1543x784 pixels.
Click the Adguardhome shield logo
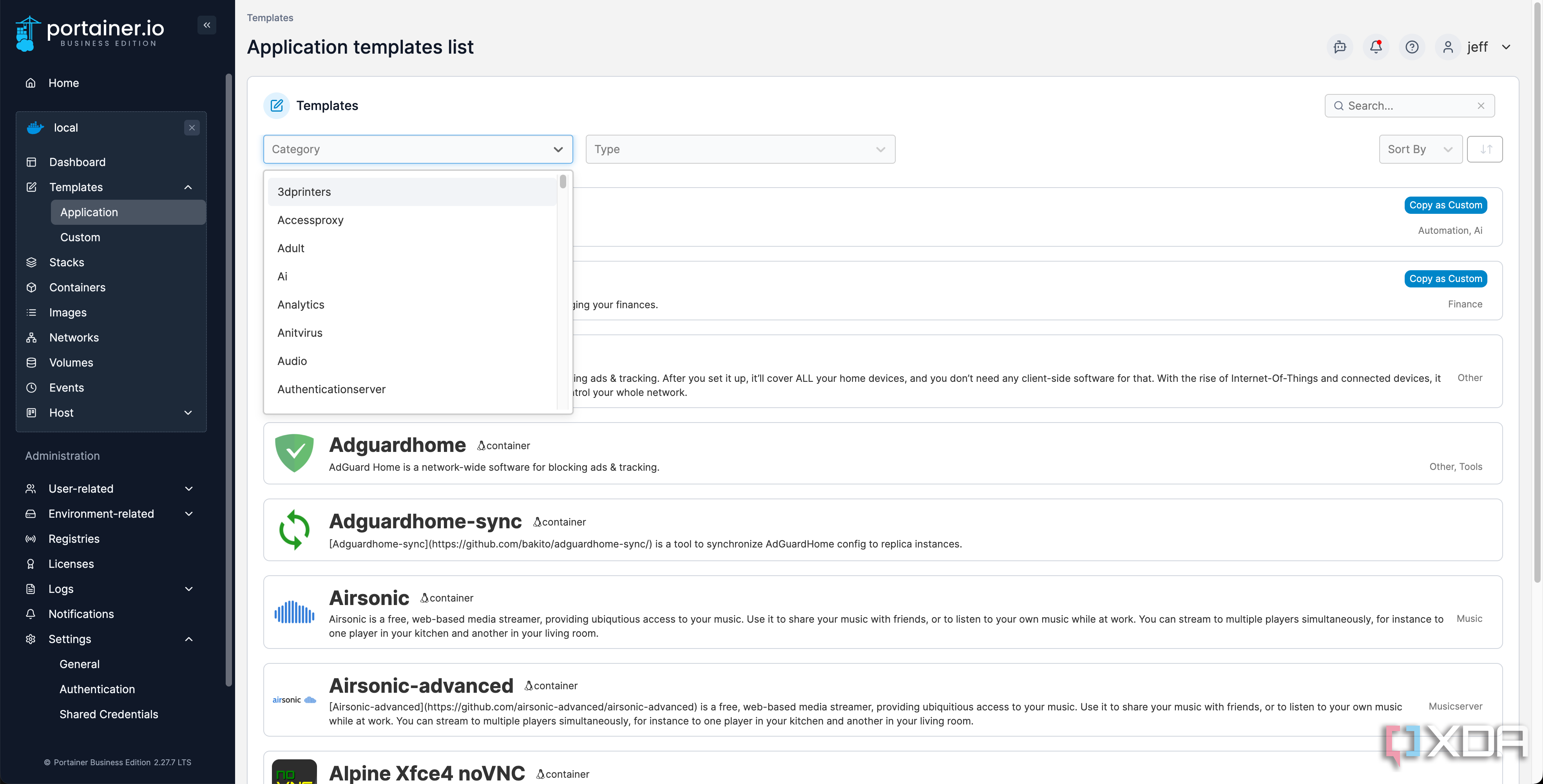pyautogui.click(x=294, y=453)
